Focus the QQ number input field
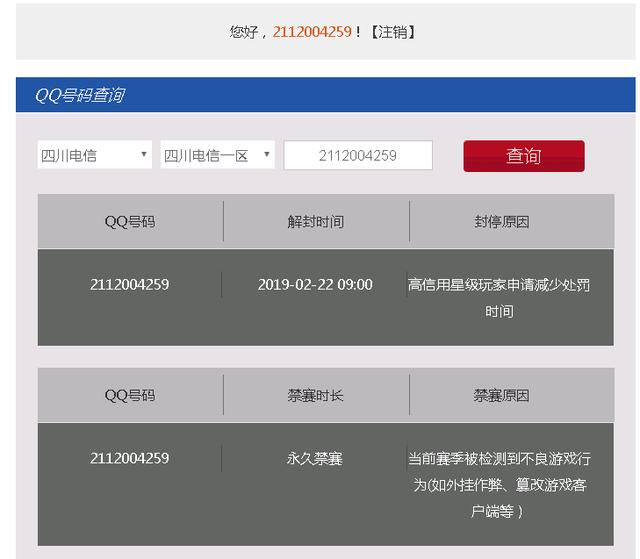Viewport: 640px width, 559px height. (358, 155)
